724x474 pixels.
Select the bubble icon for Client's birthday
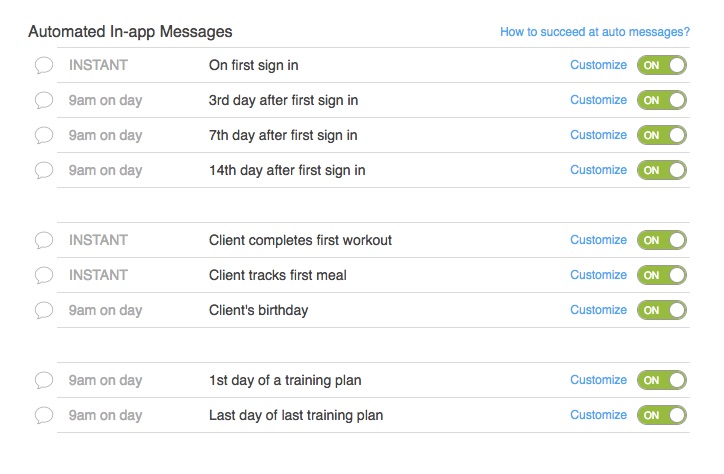tap(44, 310)
